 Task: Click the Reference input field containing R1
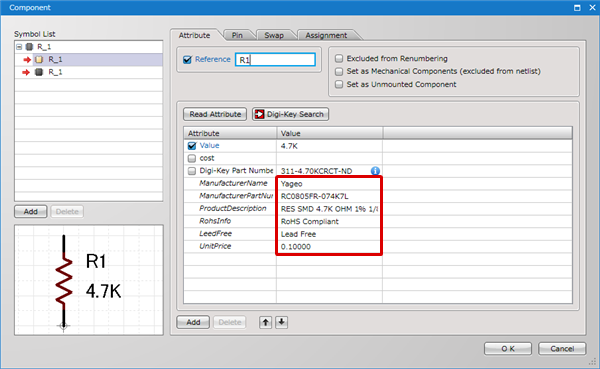click(x=275, y=60)
